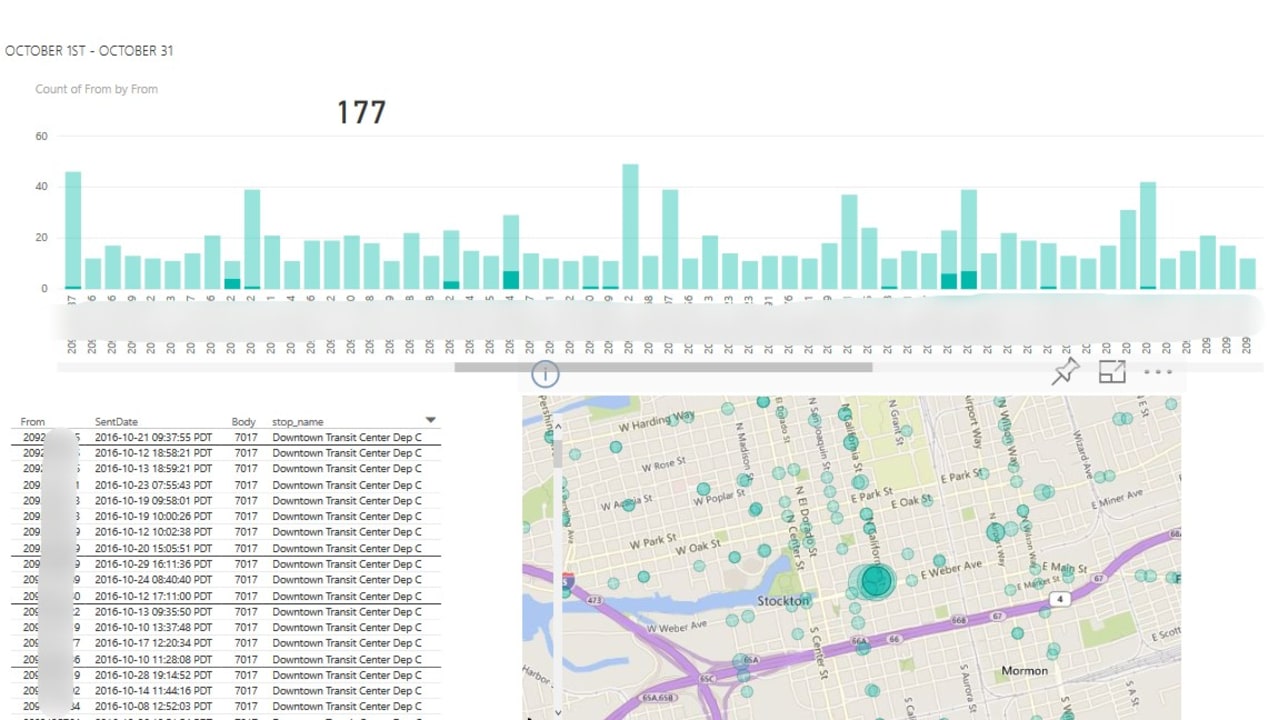Screen dimensions: 1268x720
Task: Sort the table by the stop_name column header
Action: point(298,422)
